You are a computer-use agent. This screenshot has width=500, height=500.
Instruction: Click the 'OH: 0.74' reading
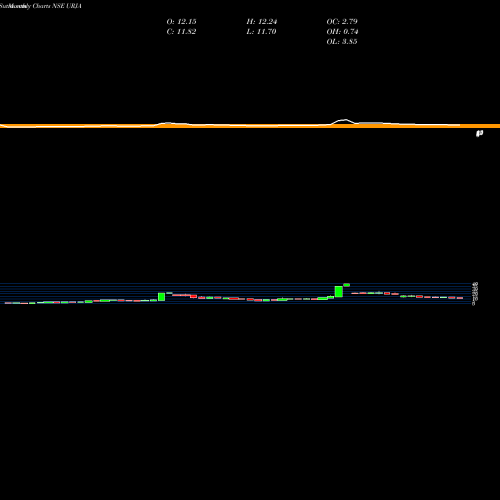tap(342, 31)
